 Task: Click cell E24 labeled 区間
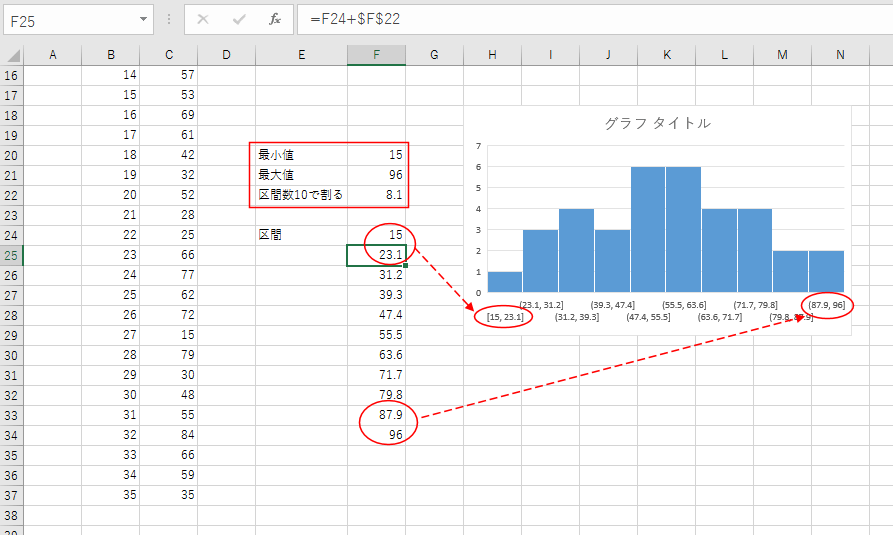[301, 235]
